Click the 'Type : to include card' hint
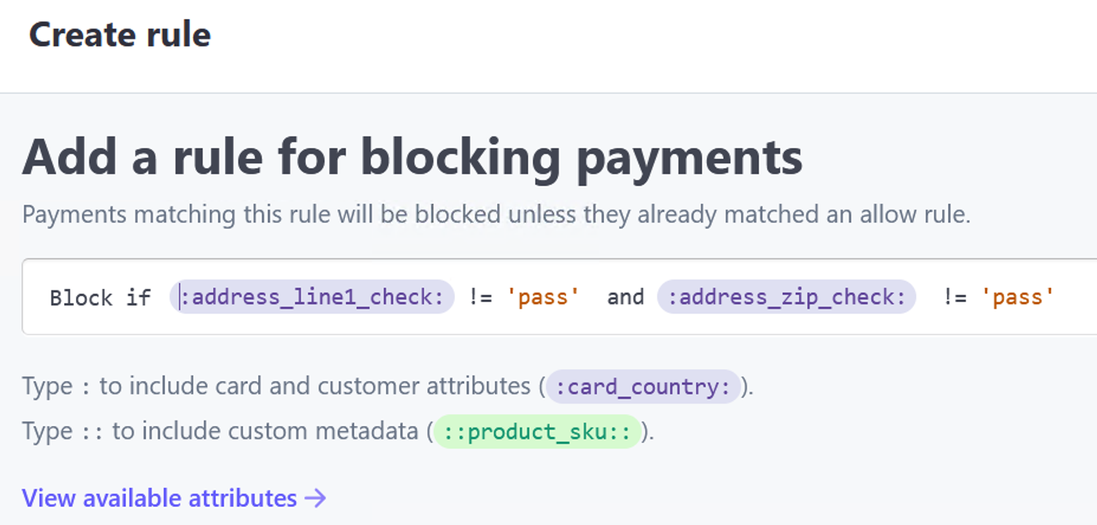Screen dimensions: 1097x525 tap(280, 387)
